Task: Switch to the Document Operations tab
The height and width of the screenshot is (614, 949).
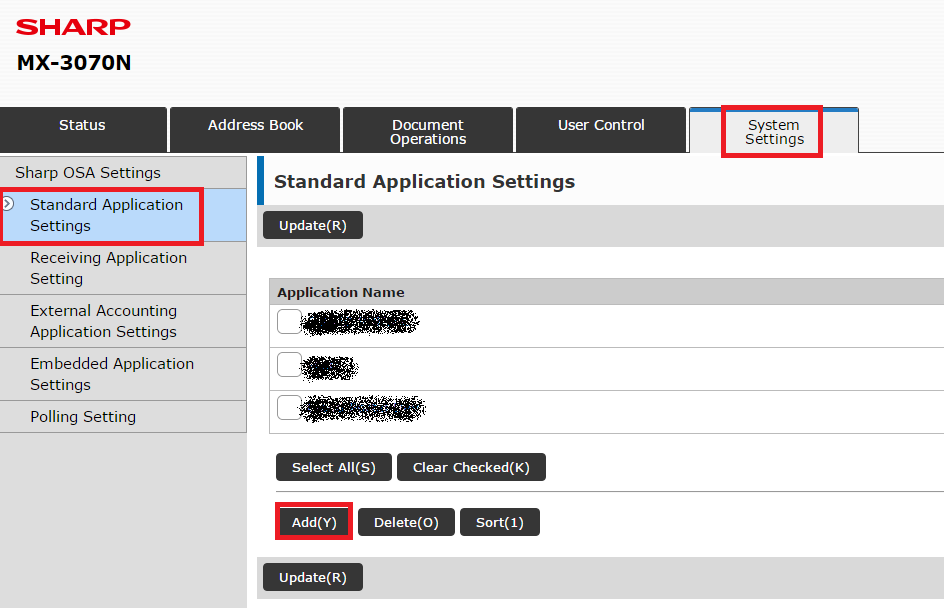Action: (427, 129)
